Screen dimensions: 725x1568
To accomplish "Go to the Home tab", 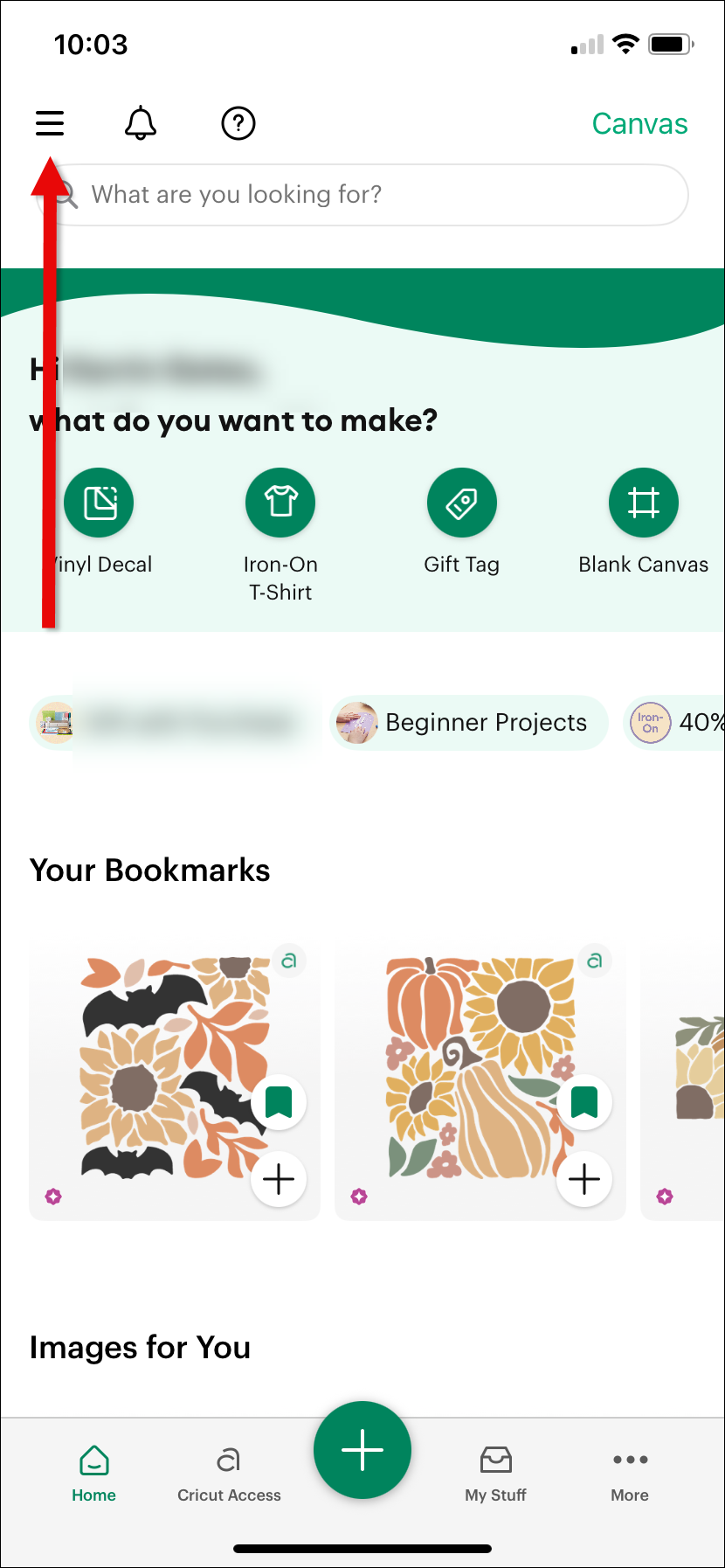I will click(x=93, y=1473).
